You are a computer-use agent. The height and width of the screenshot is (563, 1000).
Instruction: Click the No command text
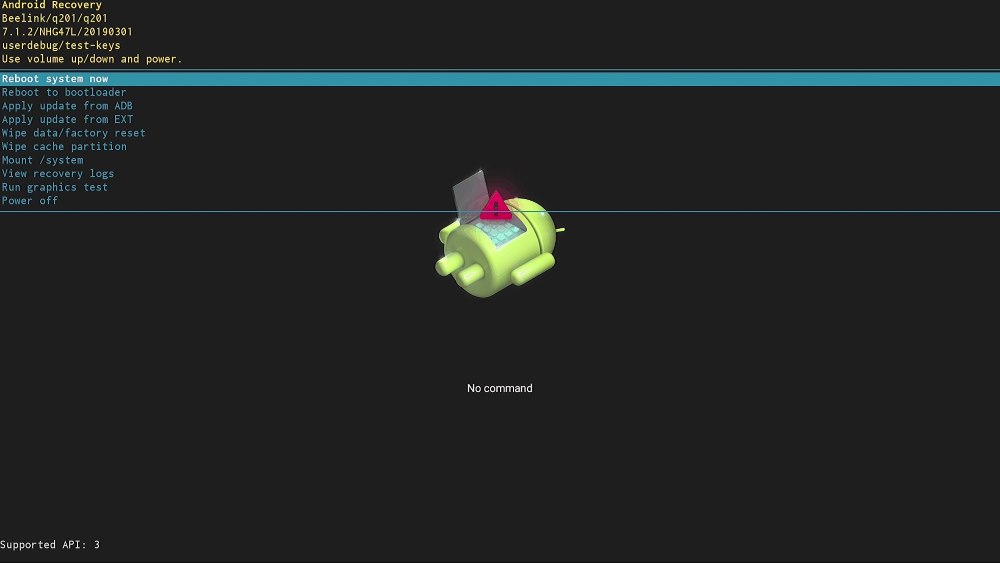tap(499, 388)
